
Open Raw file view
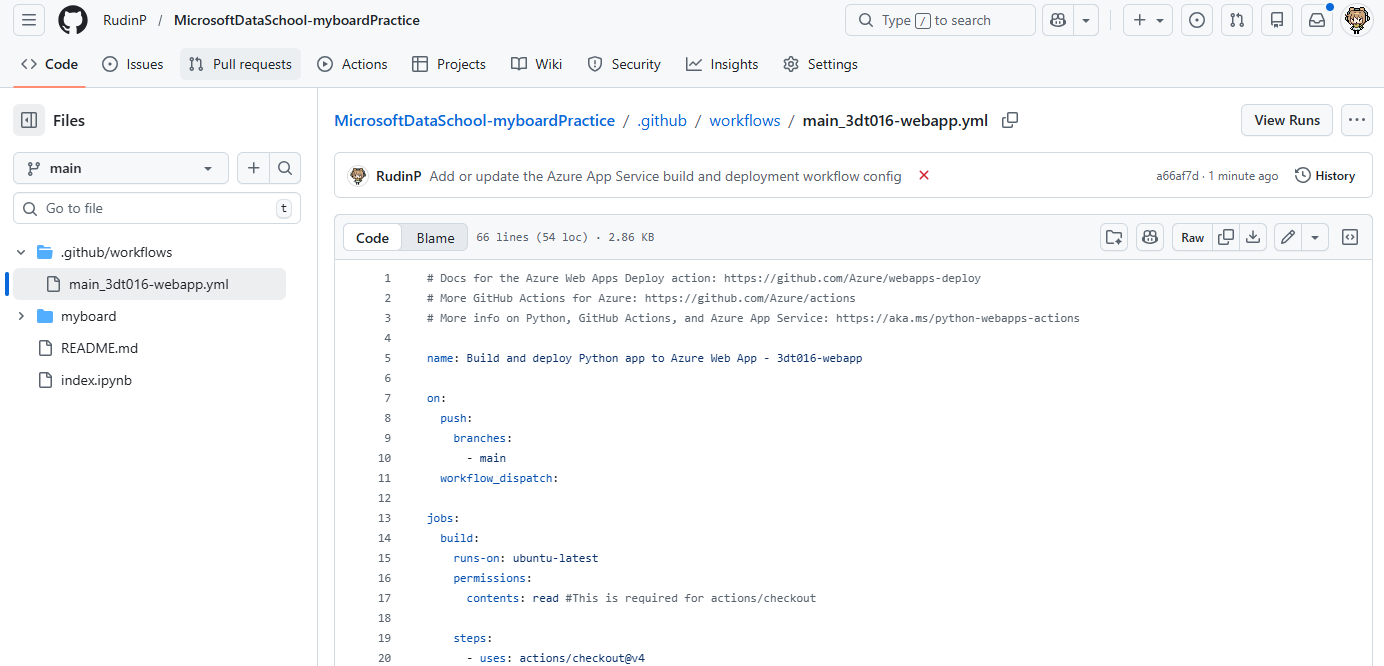(1192, 237)
